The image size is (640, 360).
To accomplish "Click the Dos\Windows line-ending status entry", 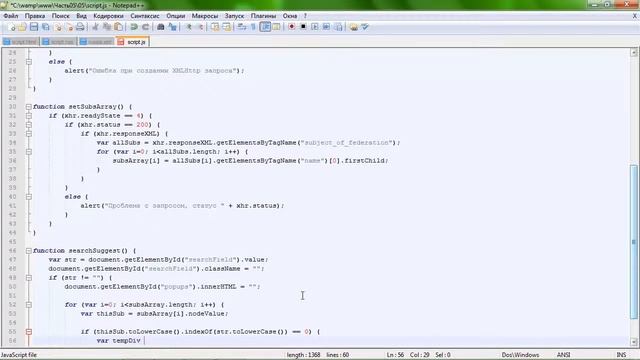I will pyautogui.click(x=520, y=355).
